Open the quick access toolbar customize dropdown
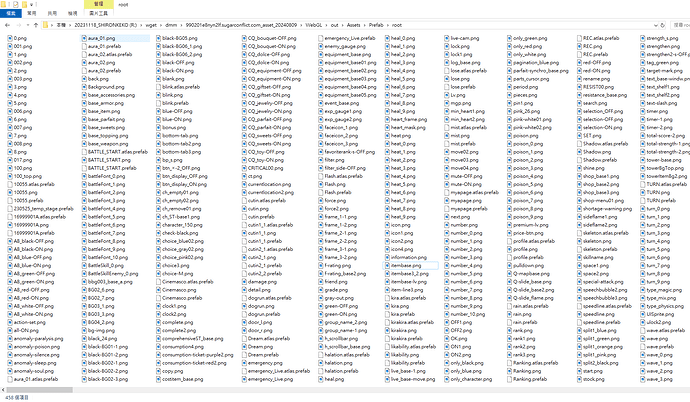 [x=31, y=4]
